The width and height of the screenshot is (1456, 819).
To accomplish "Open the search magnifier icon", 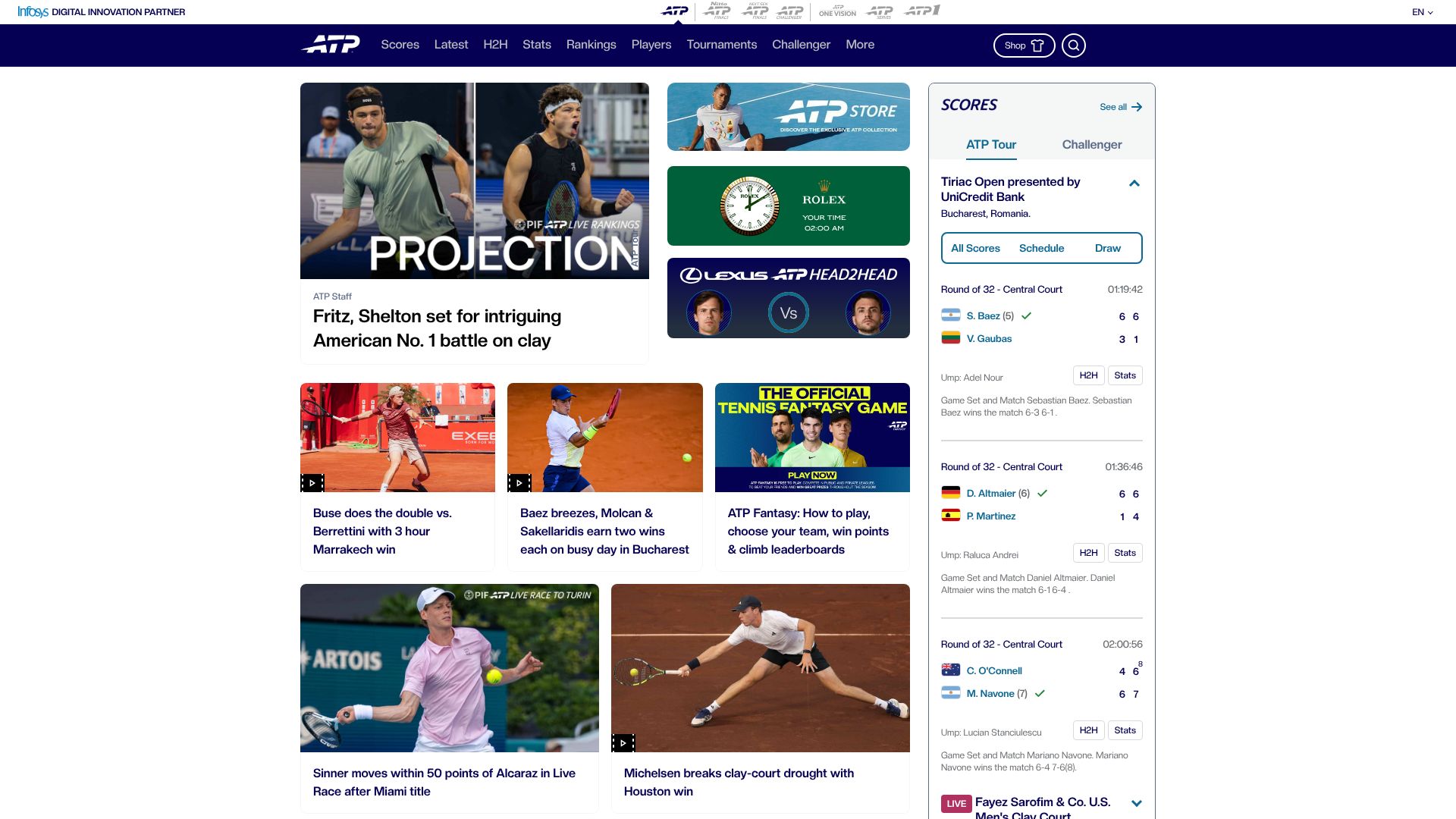I will pyautogui.click(x=1073, y=45).
